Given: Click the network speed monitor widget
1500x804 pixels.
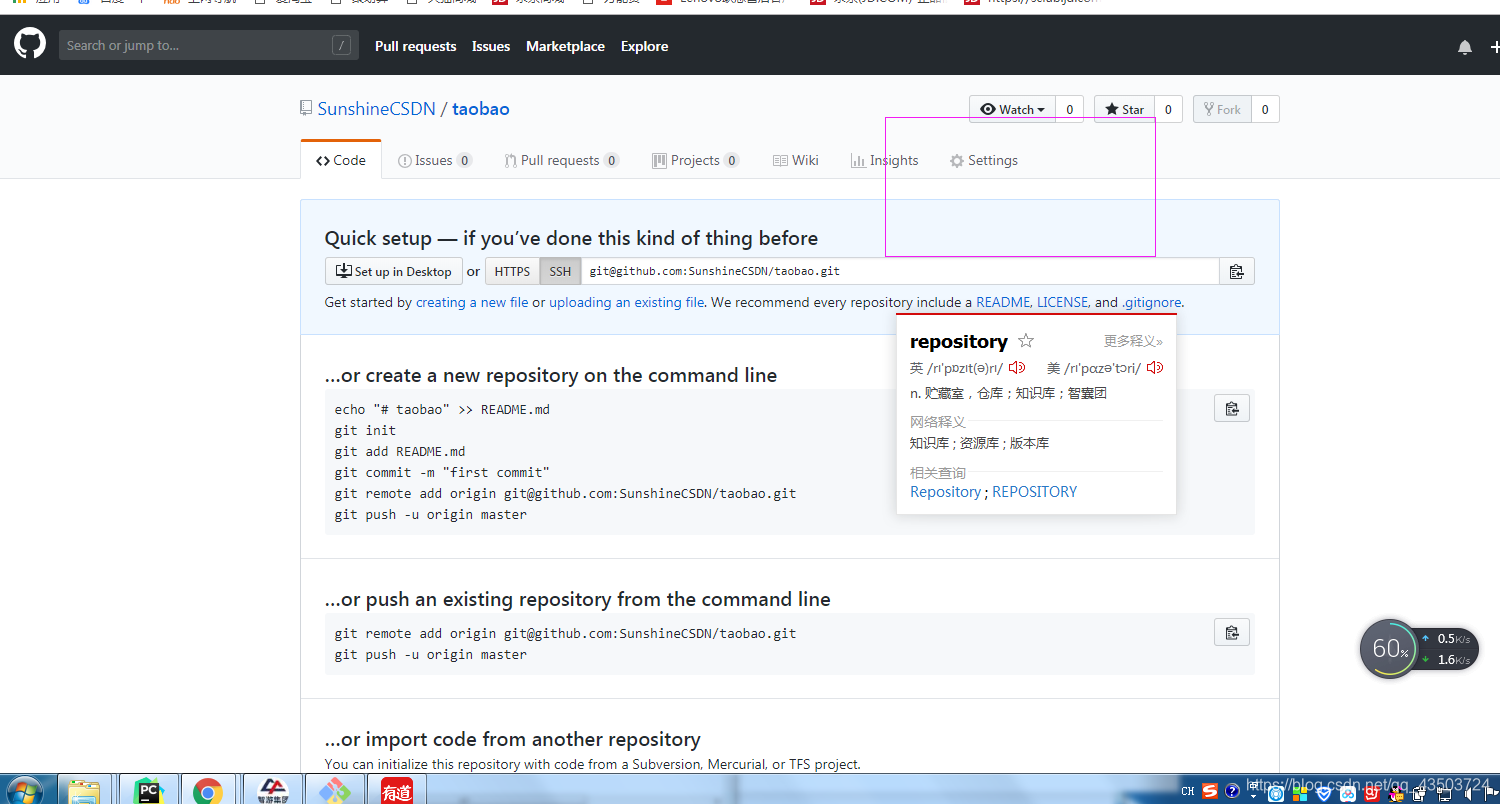Looking at the screenshot, I should coord(1450,649).
